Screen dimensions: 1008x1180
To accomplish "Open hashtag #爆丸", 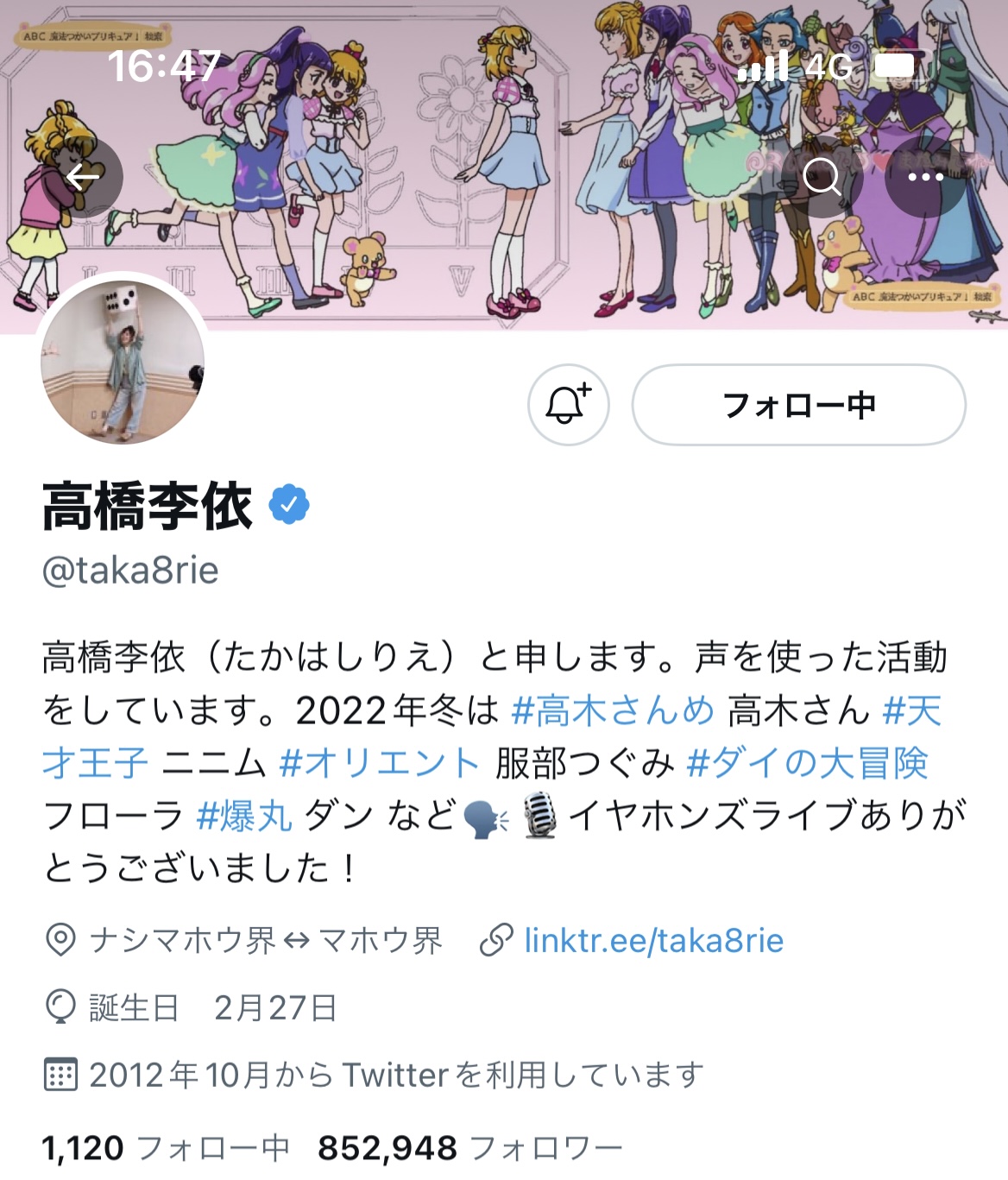I will (245, 815).
